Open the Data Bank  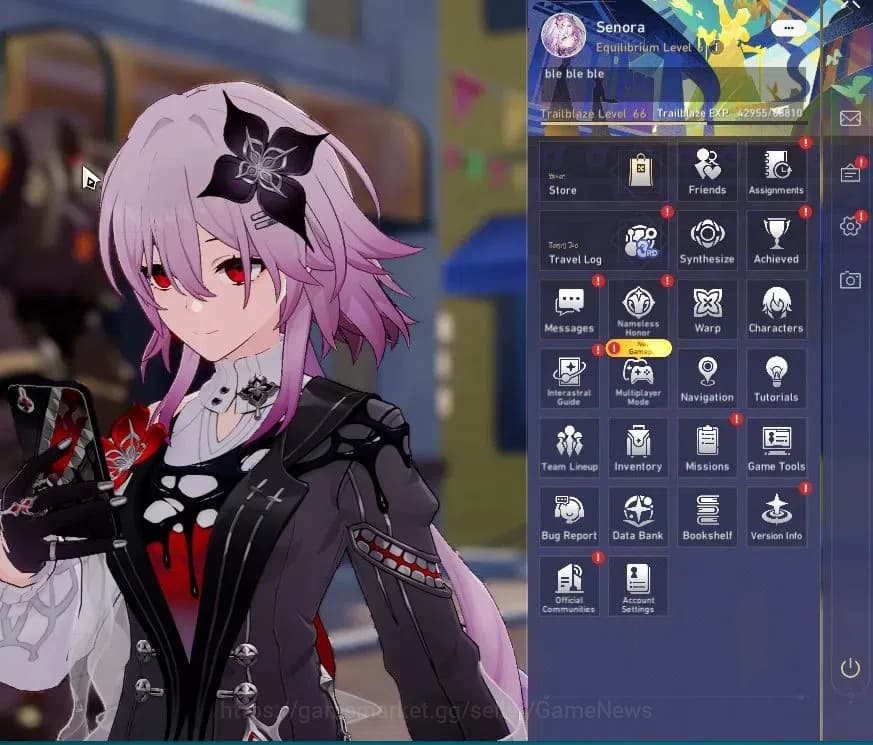(638, 517)
